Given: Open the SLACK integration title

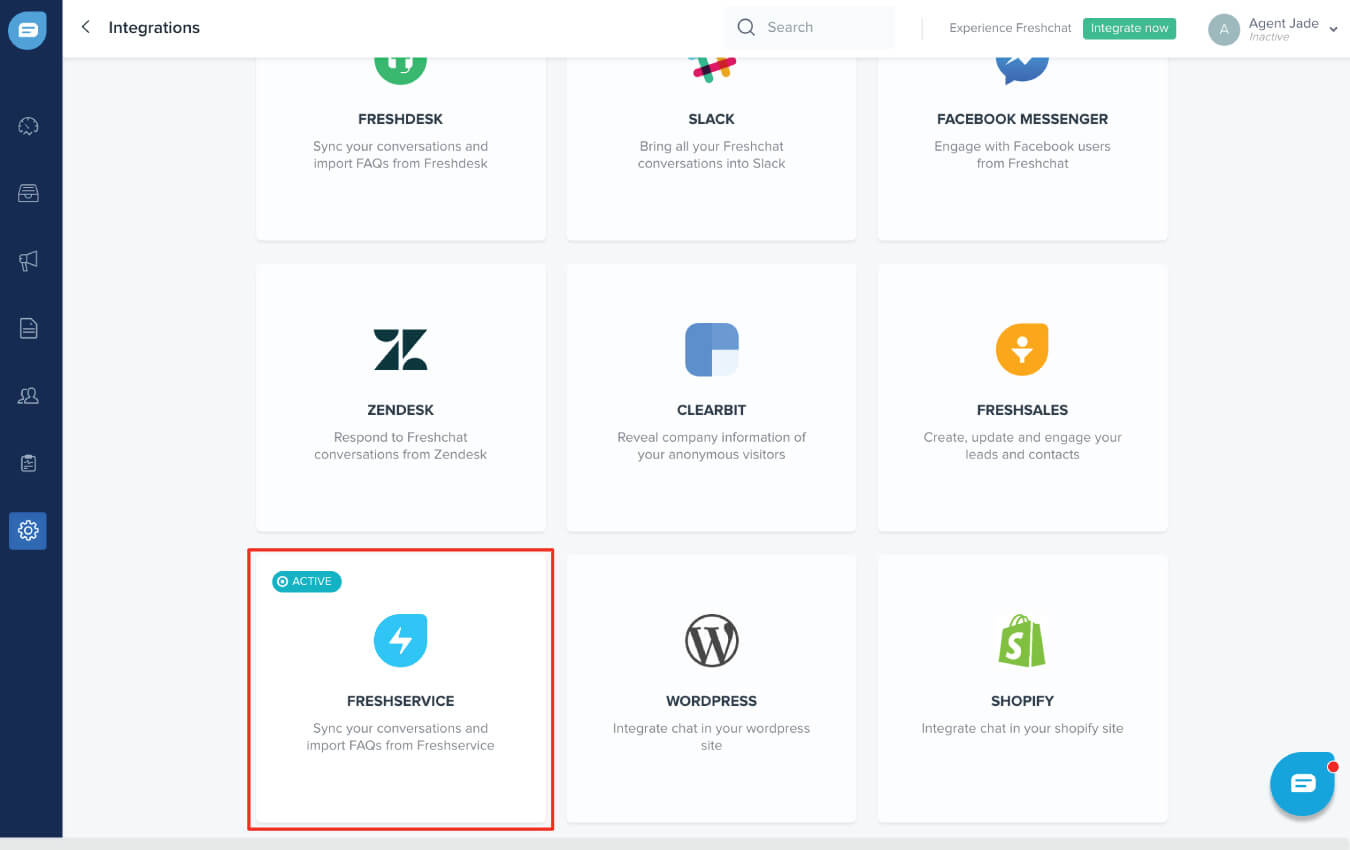Looking at the screenshot, I should point(712,119).
